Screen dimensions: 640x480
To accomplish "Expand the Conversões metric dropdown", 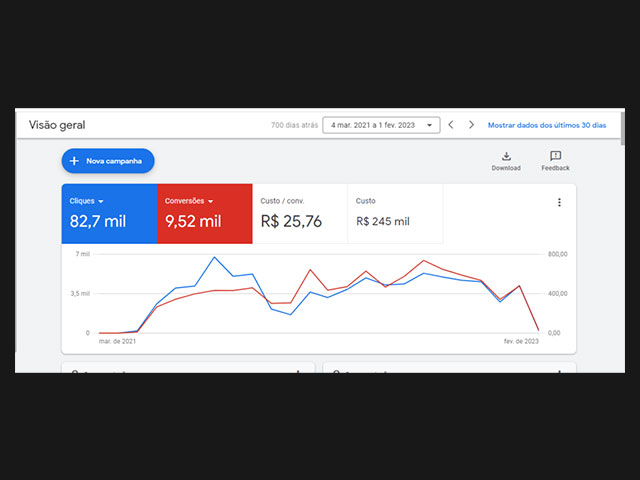I will click(210, 201).
